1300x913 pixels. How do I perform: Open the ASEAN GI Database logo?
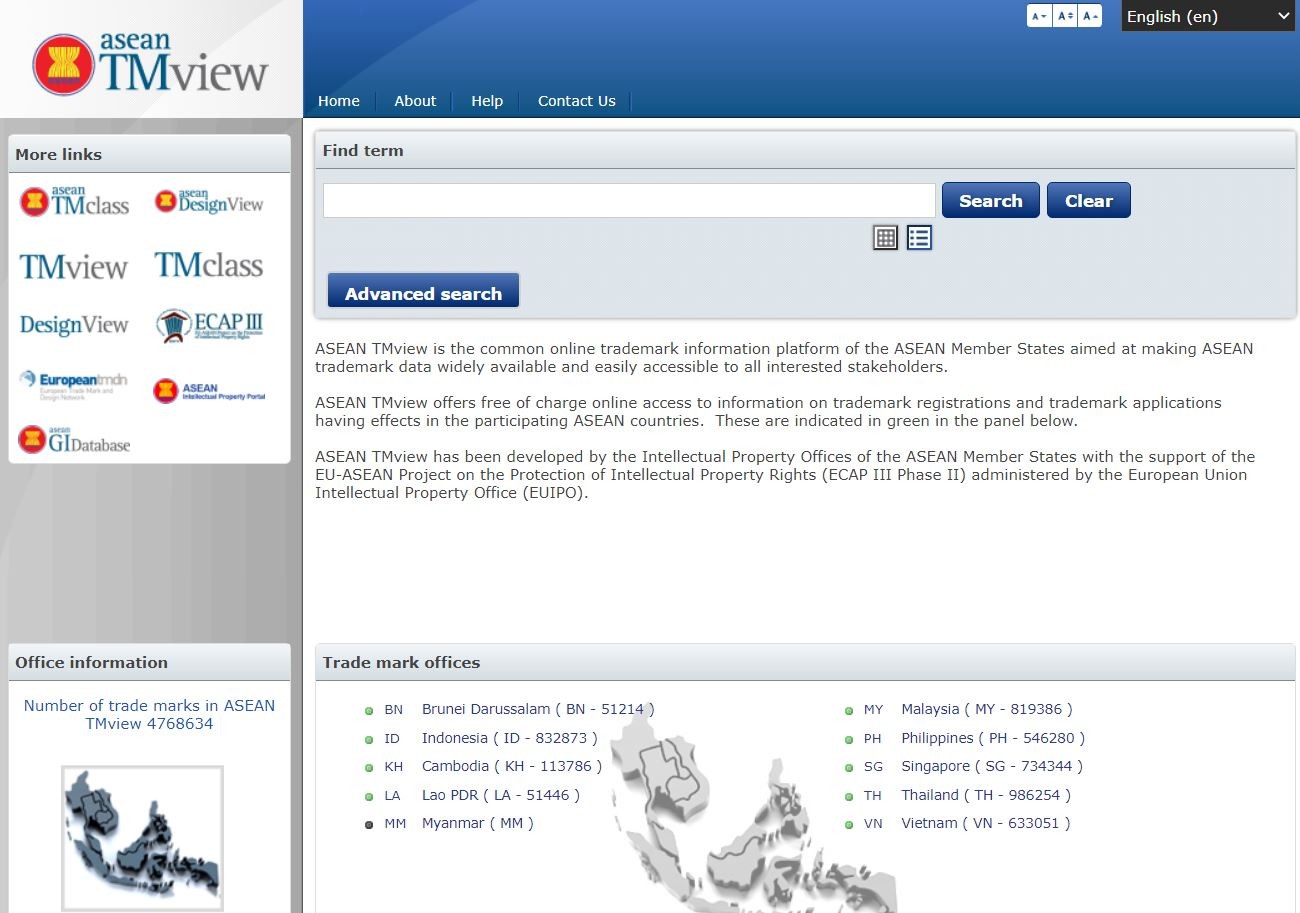[x=75, y=440]
